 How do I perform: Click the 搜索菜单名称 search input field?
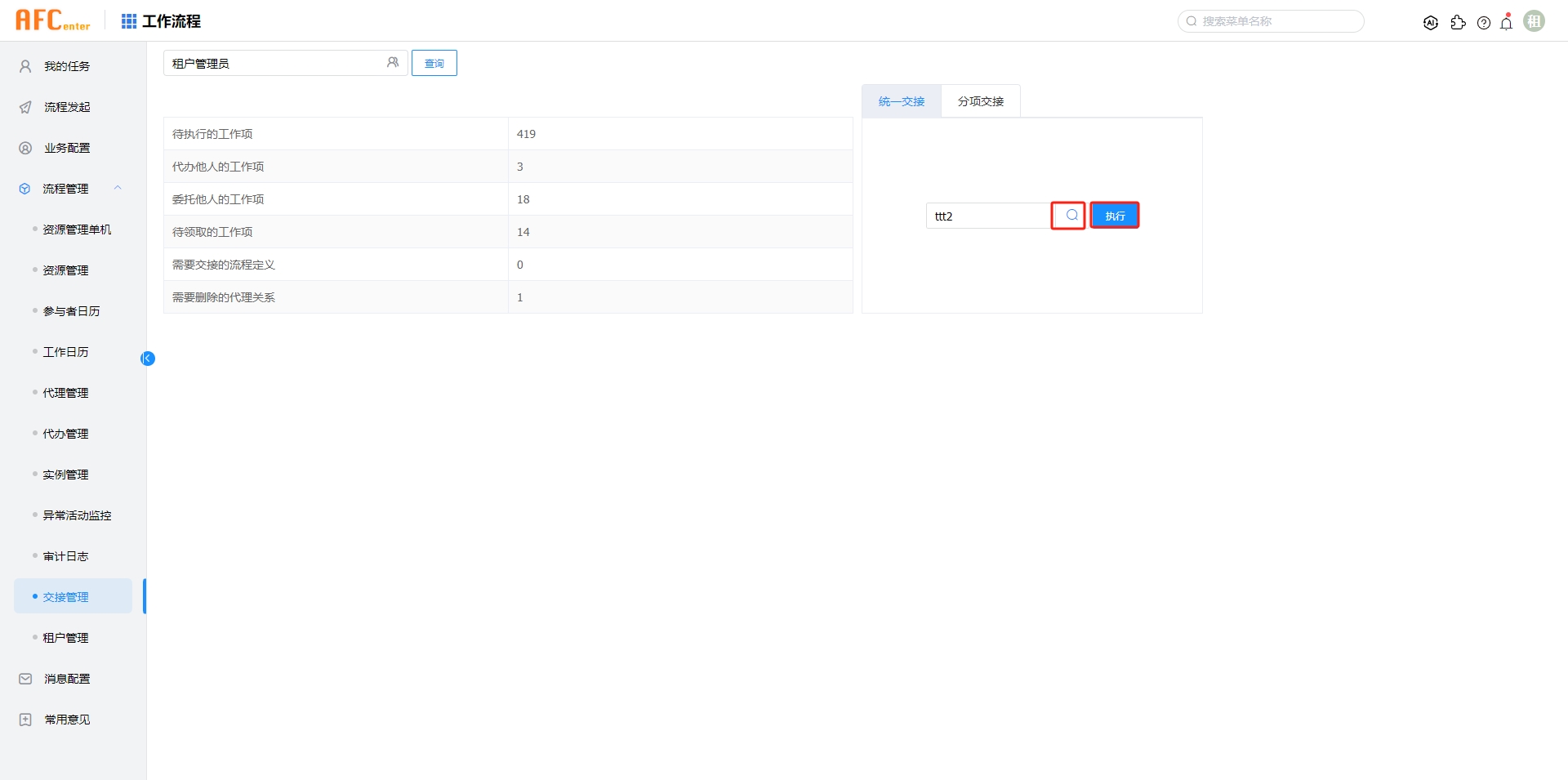pyautogui.click(x=1270, y=21)
